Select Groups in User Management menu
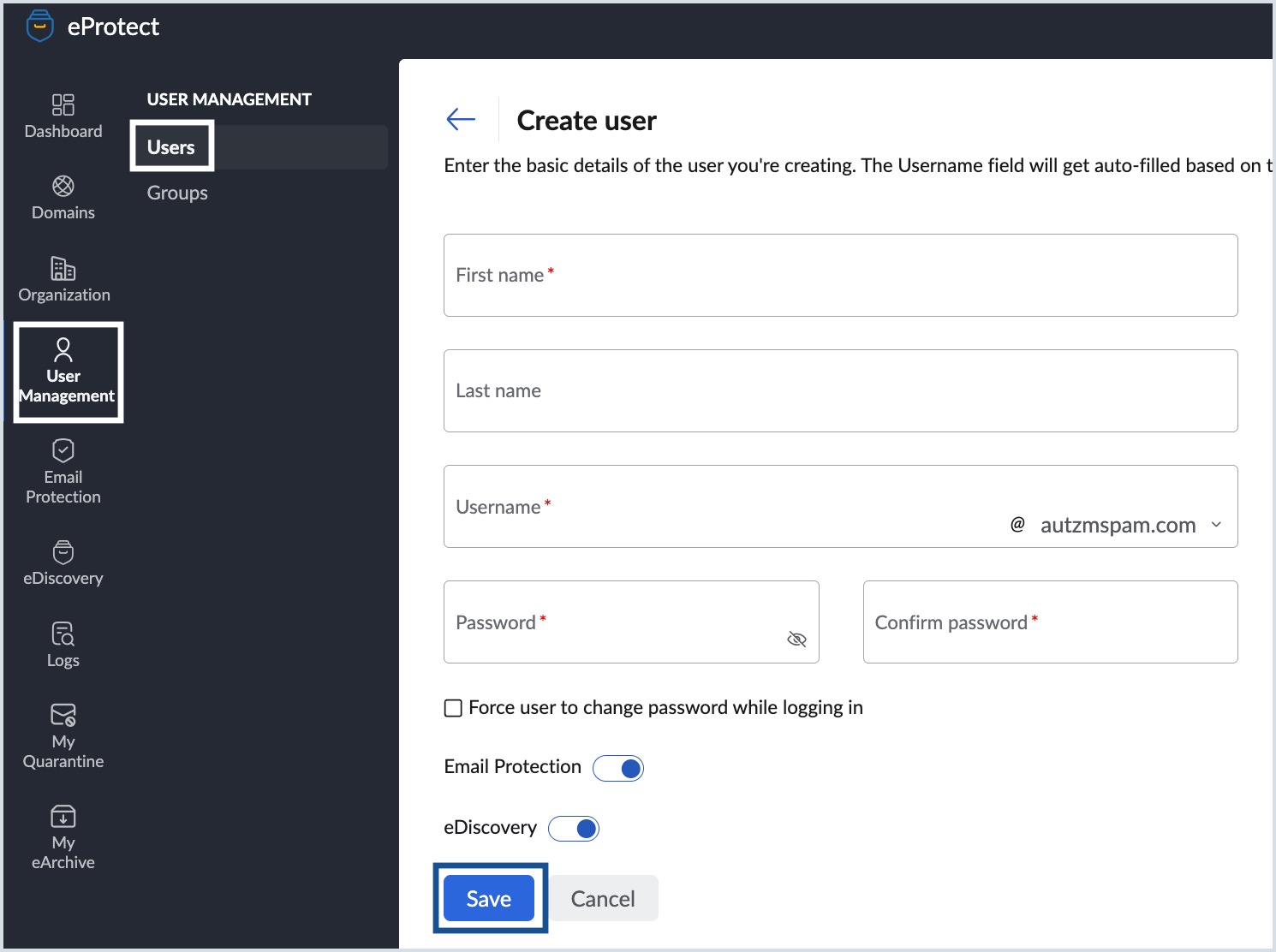Screen dimensions: 1276x952 [177, 193]
